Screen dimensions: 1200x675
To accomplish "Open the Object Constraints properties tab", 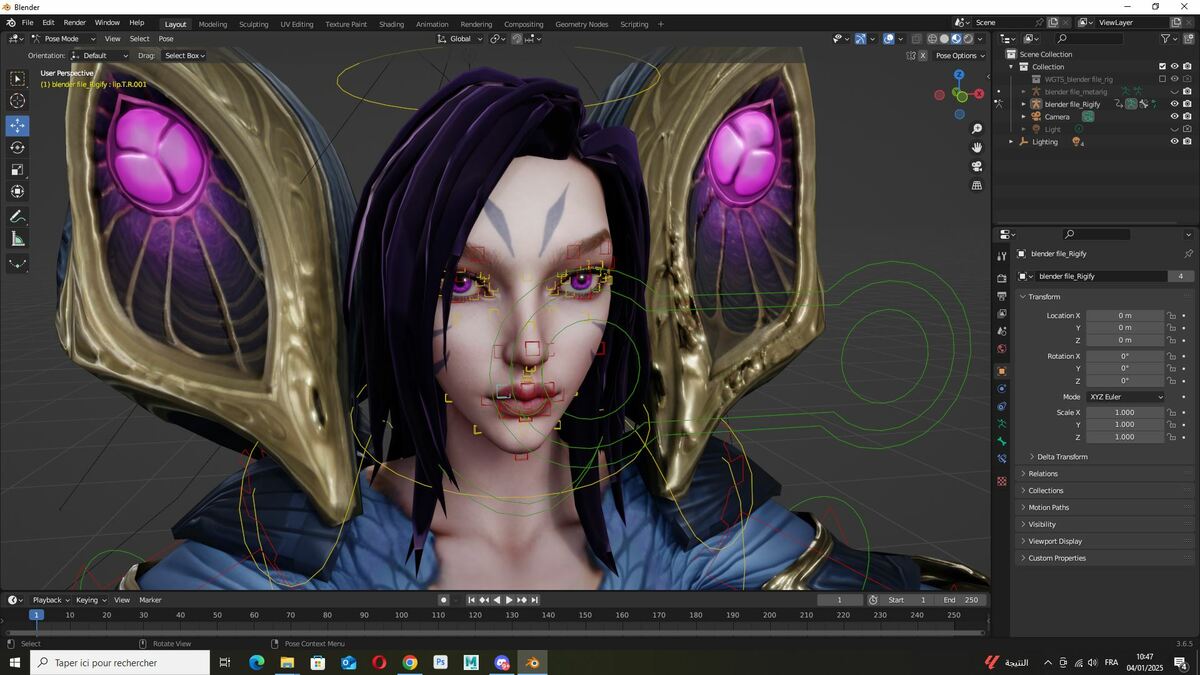I will pyautogui.click(x=1002, y=406).
